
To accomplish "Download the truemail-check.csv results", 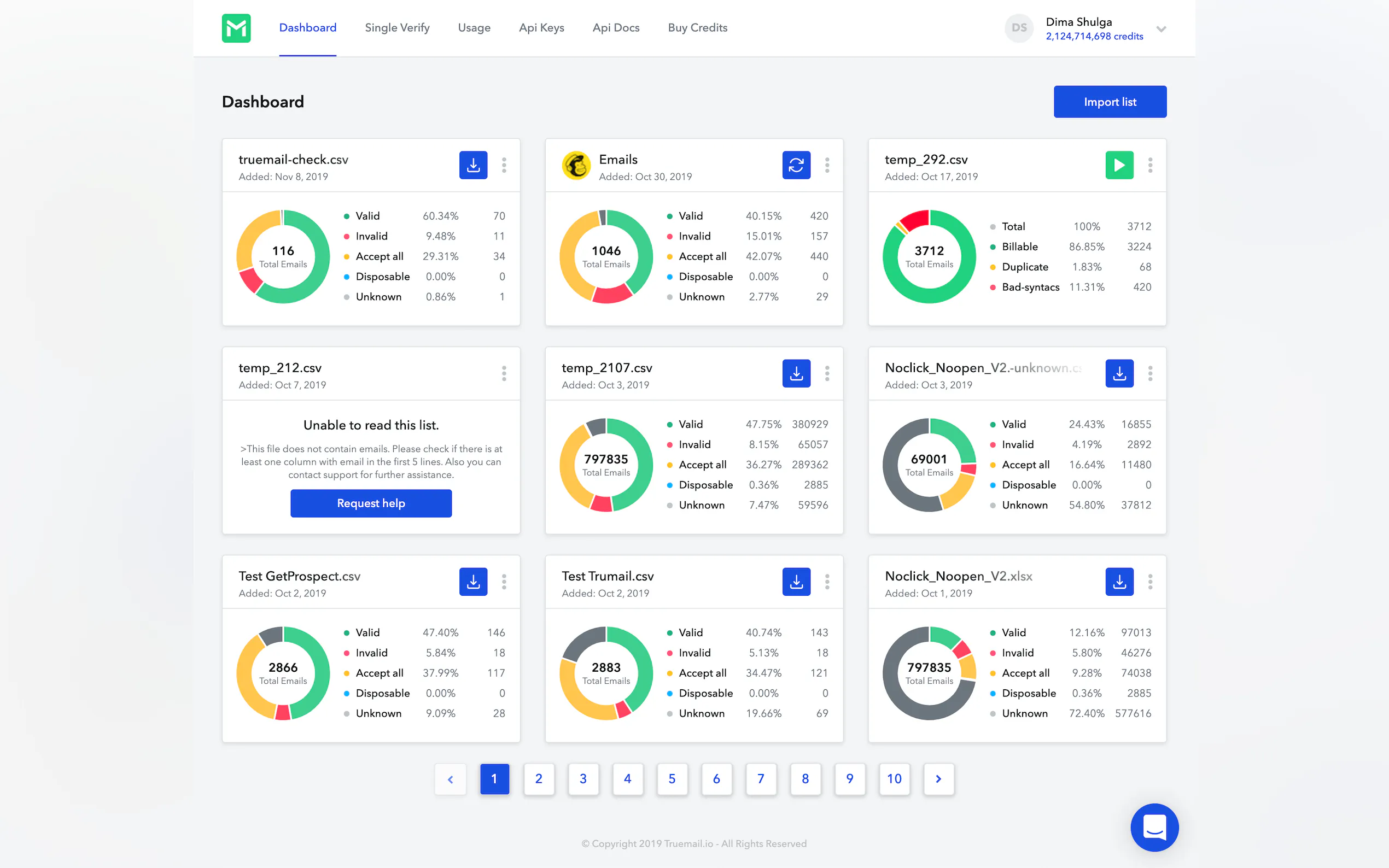I will [x=473, y=165].
